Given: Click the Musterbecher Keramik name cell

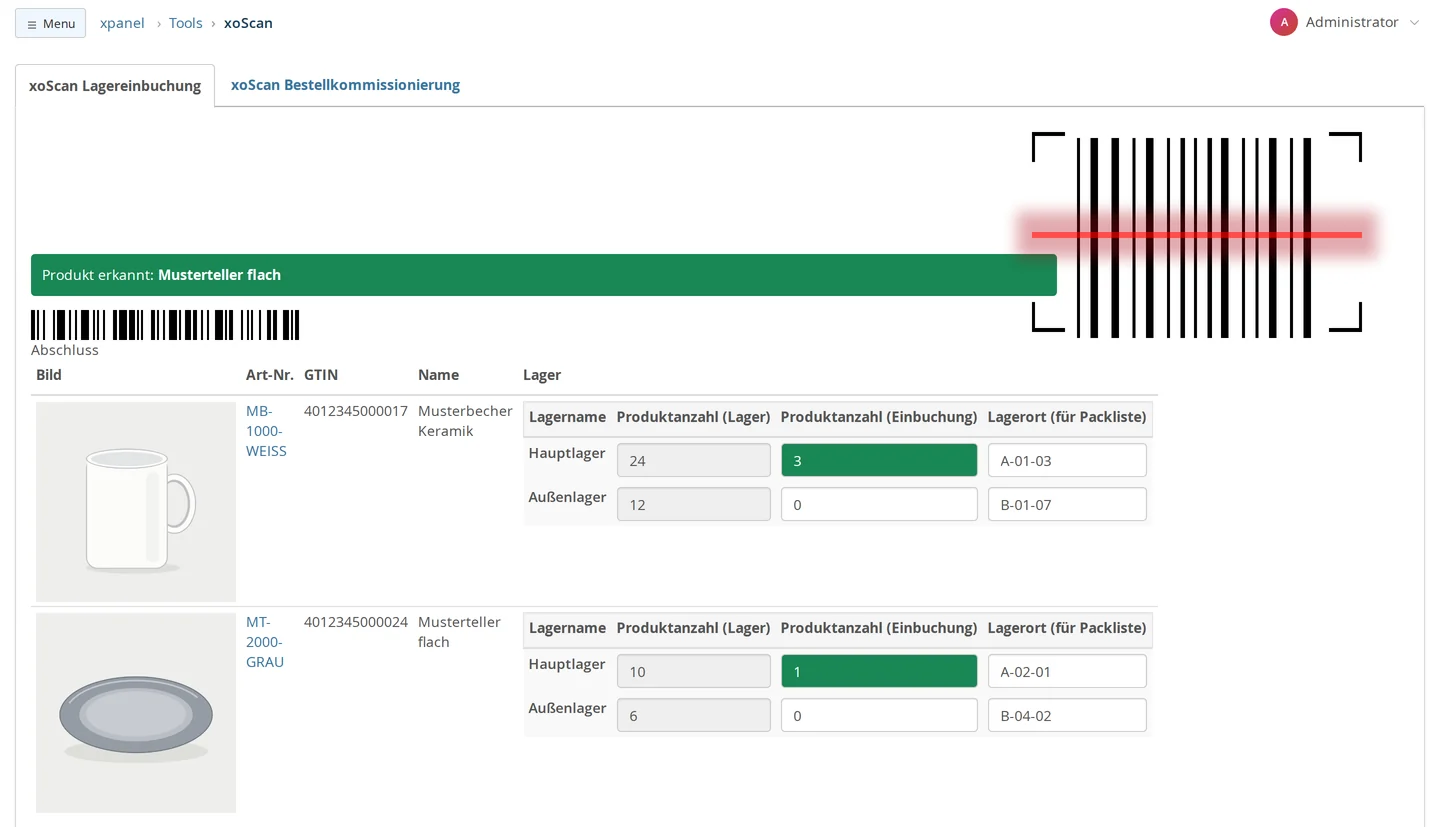Looking at the screenshot, I should pos(465,421).
